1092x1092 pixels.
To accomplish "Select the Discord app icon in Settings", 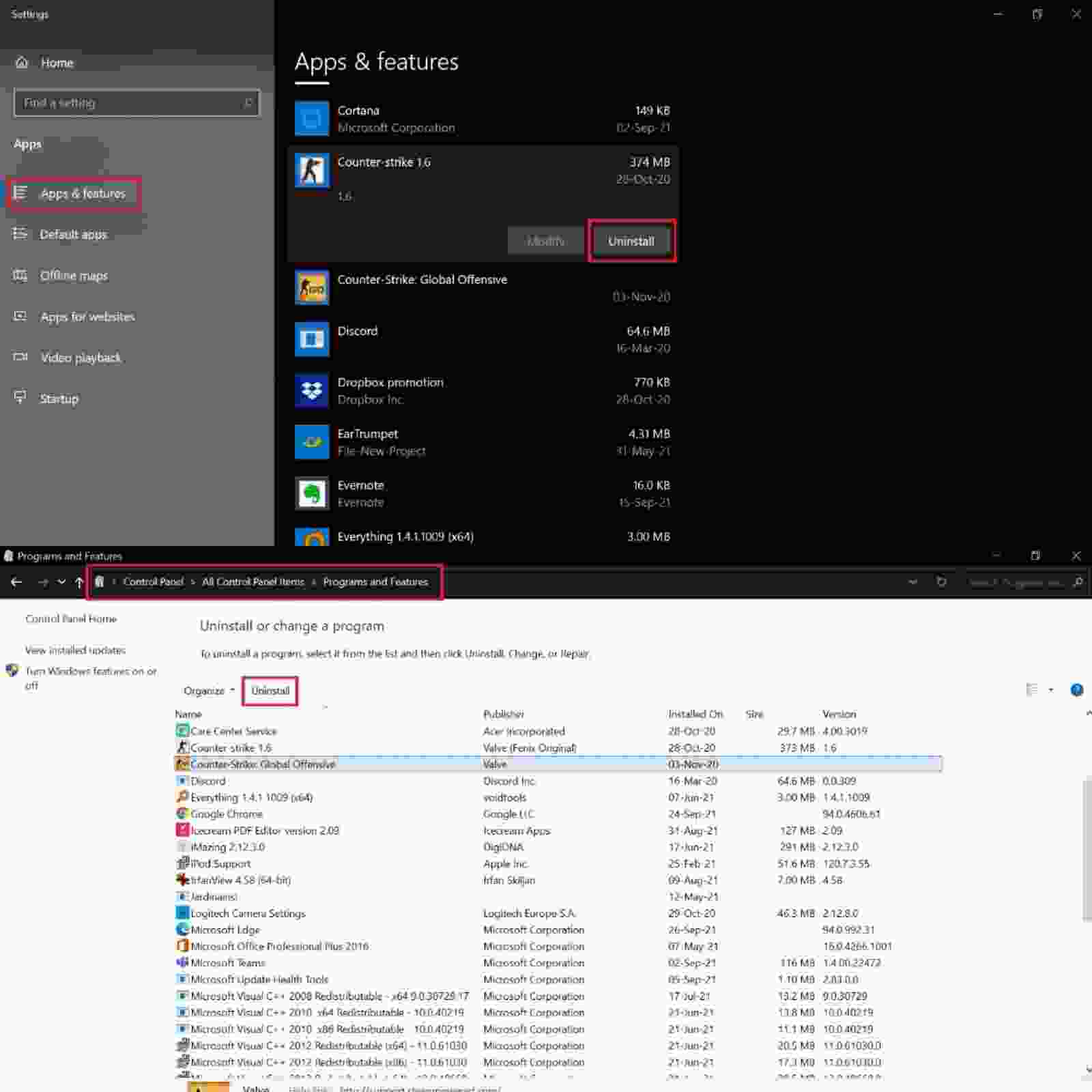I will pyautogui.click(x=312, y=339).
